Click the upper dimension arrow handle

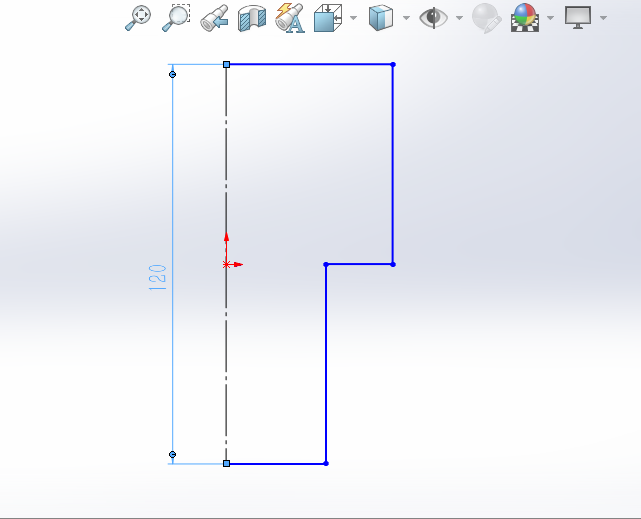[x=173, y=74]
